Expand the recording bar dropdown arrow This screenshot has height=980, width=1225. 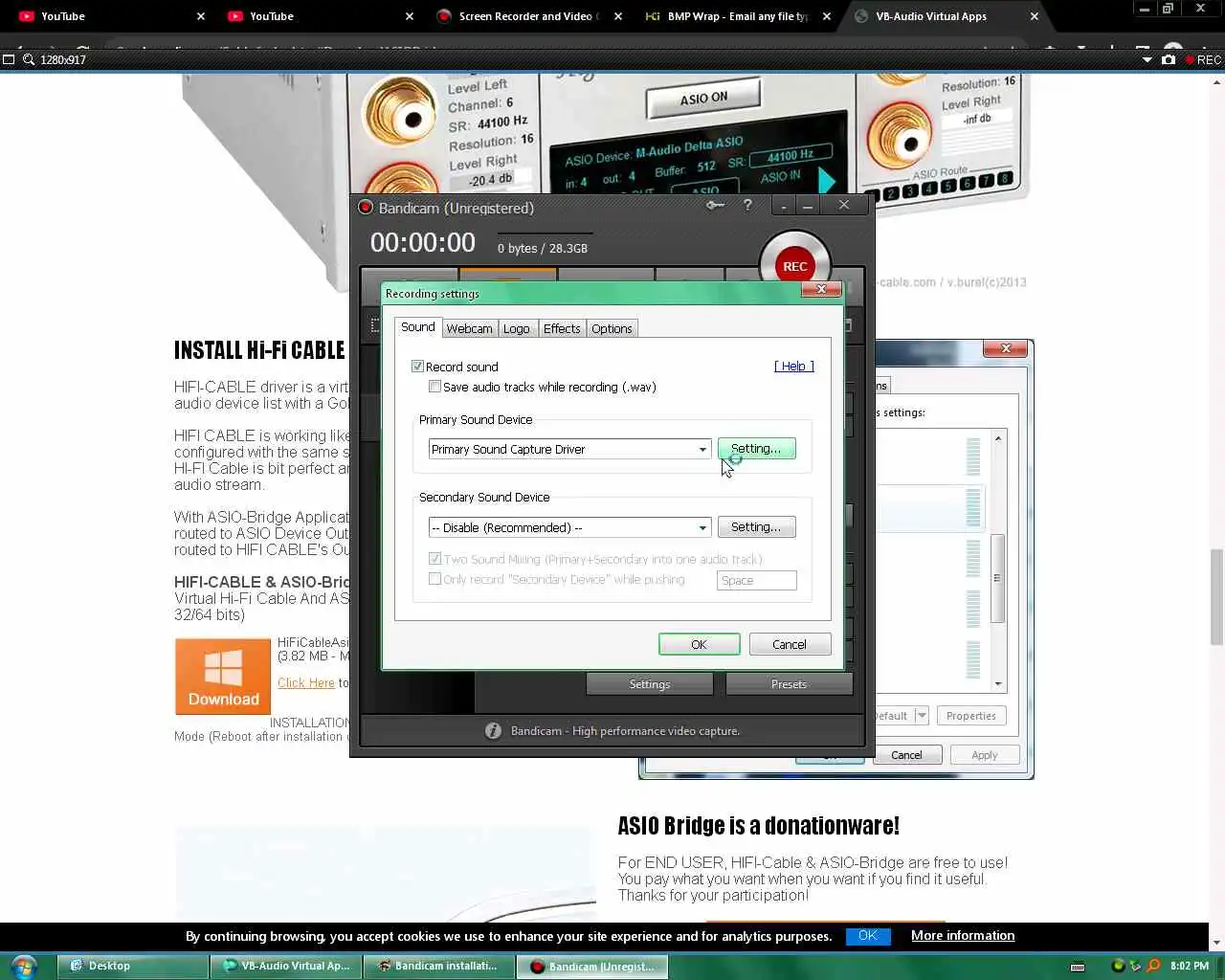click(1147, 59)
